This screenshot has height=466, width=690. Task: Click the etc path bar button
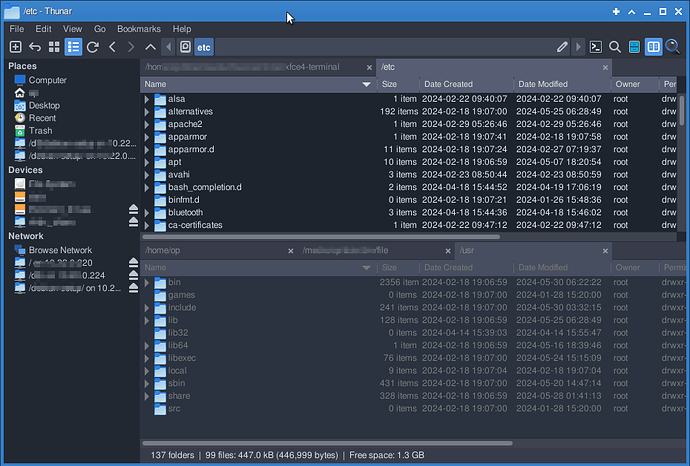pos(203,47)
